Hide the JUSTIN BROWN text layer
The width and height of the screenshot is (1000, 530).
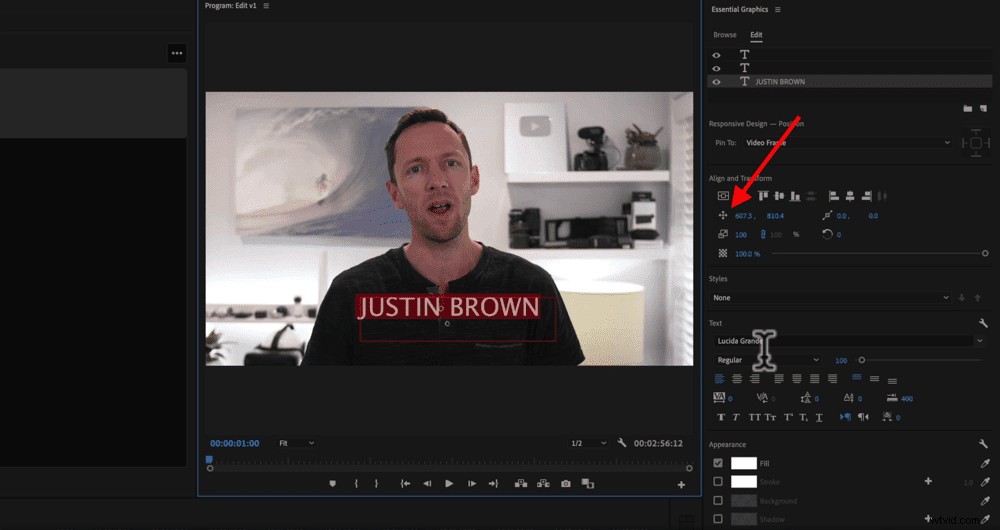tap(716, 82)
